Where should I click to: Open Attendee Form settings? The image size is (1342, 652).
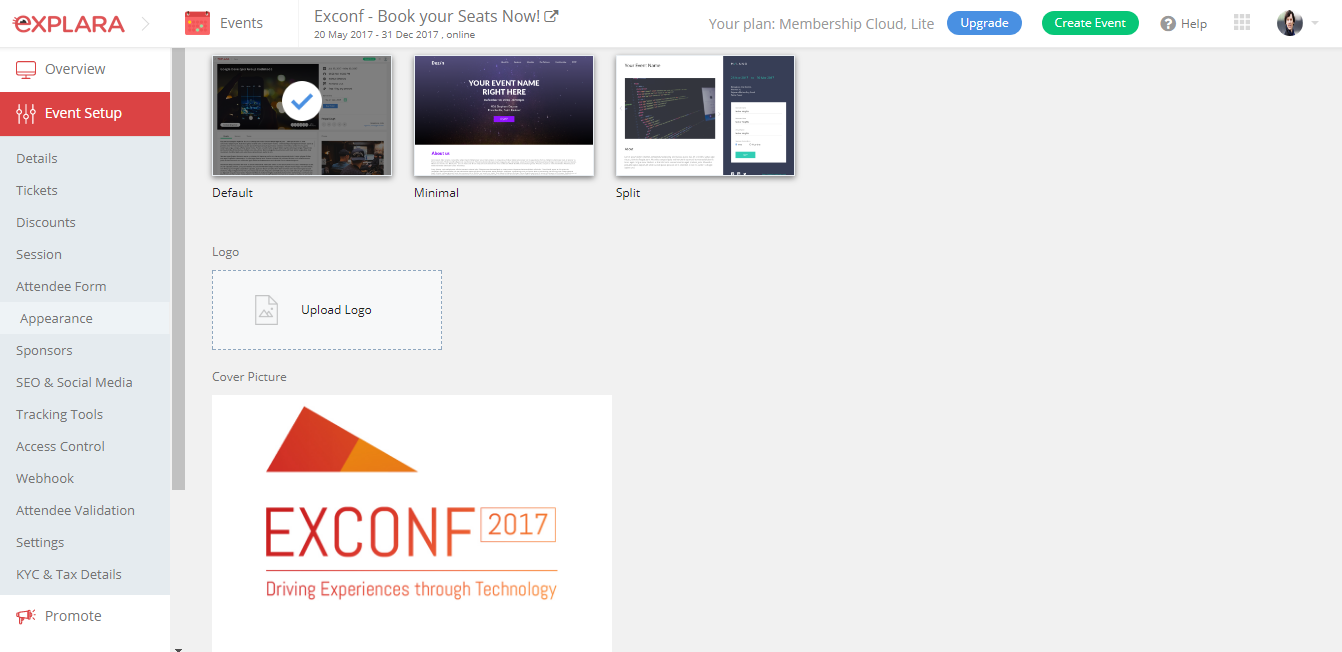(x=61, y=286)
